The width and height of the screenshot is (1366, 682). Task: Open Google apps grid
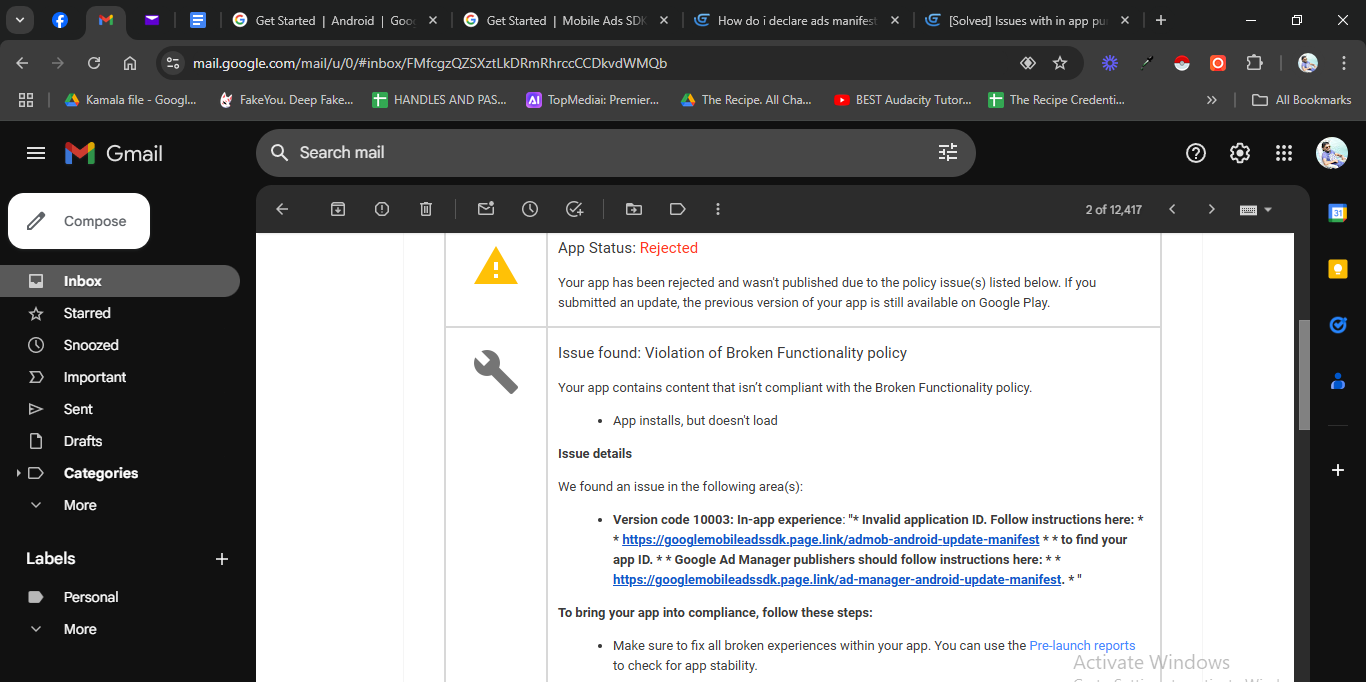click(x=1284, y=153)
